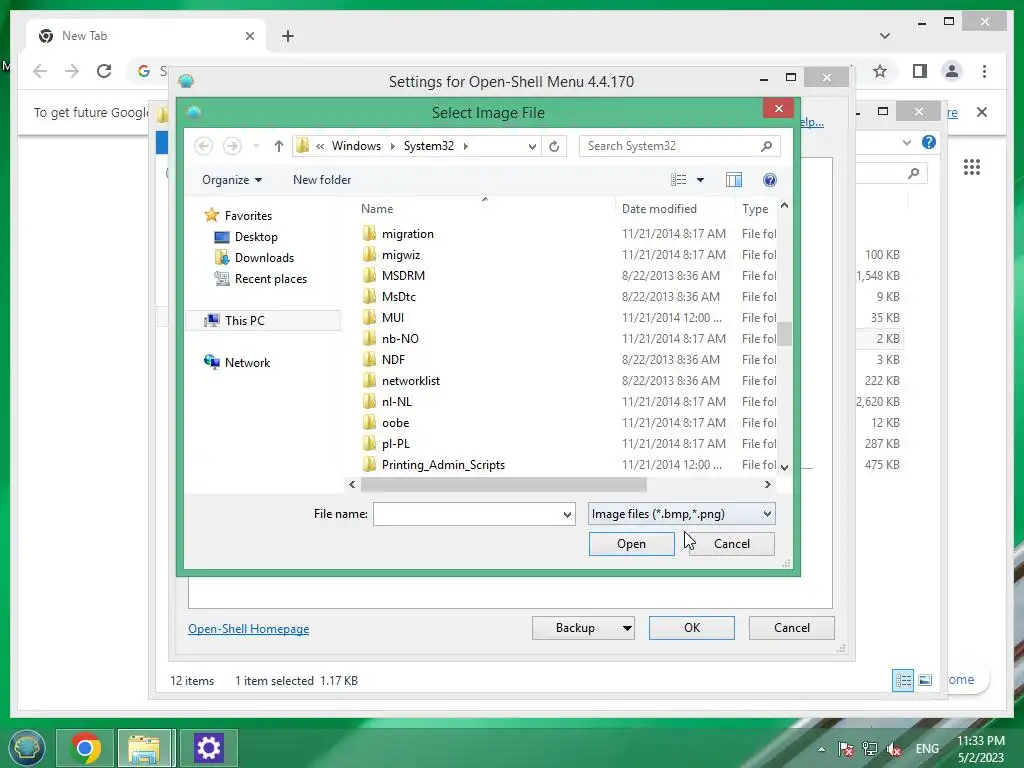Select the migwiz folder

coord(401,255)
